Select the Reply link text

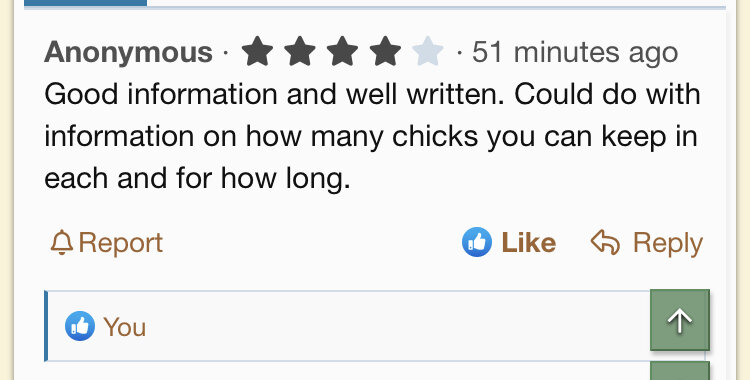click(x=668, y=244)
